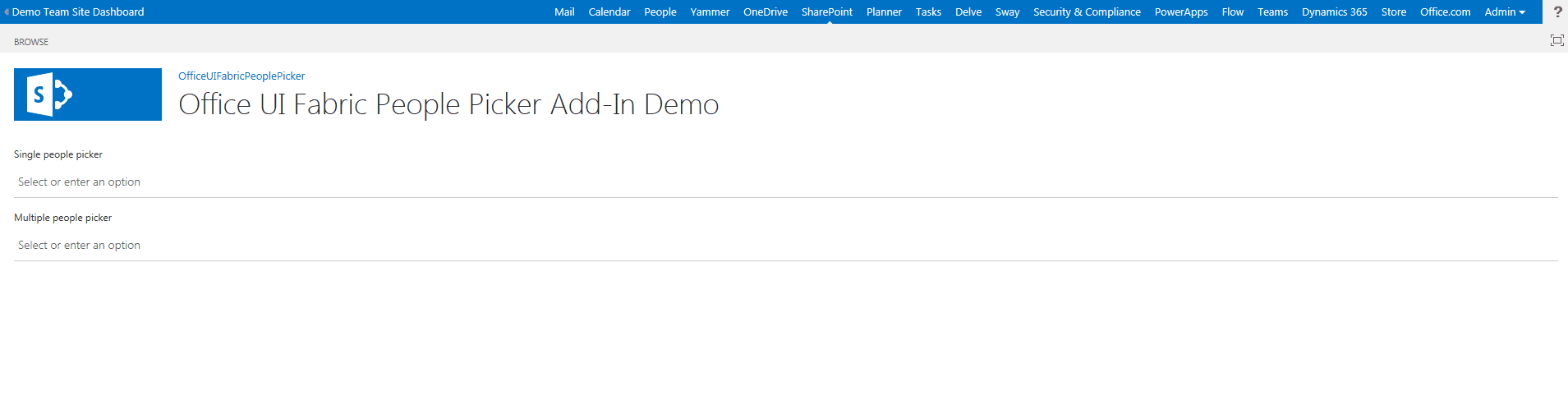
Task: Toggle the focus on content icon
Action: [x=1557, y=40]
